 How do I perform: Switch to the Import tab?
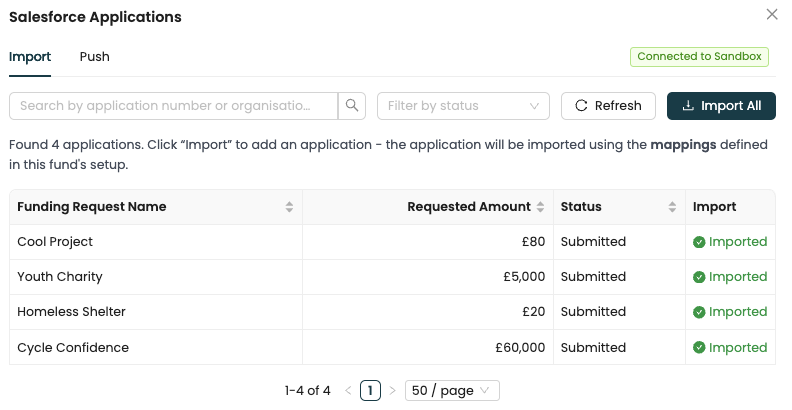click(30, 57)
